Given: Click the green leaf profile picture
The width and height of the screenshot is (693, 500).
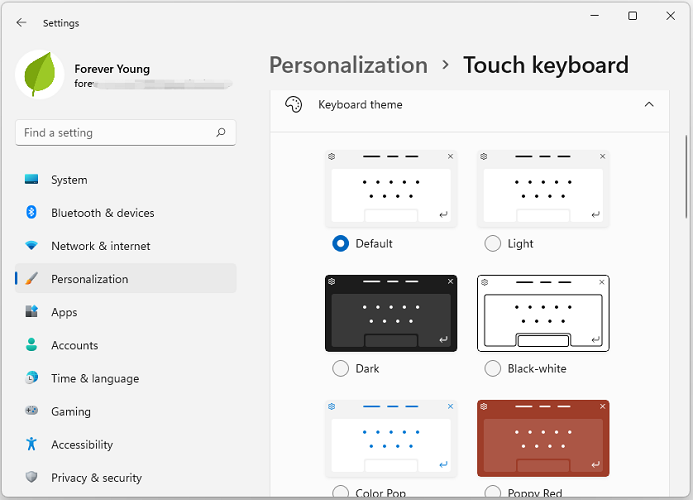Looking at the screenshot, I should click(x=40, y=74).
